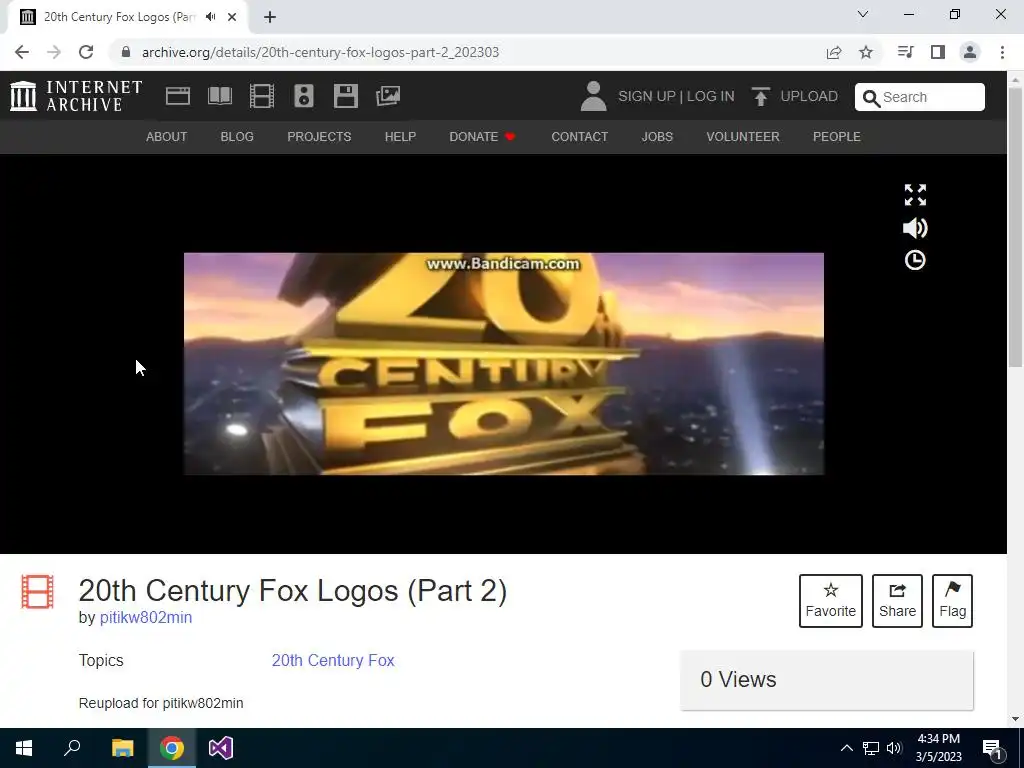The height and width of the screenshot is (768, 1024).
Task: Open the Software floppy disk icon
Action: pos(345,96)
